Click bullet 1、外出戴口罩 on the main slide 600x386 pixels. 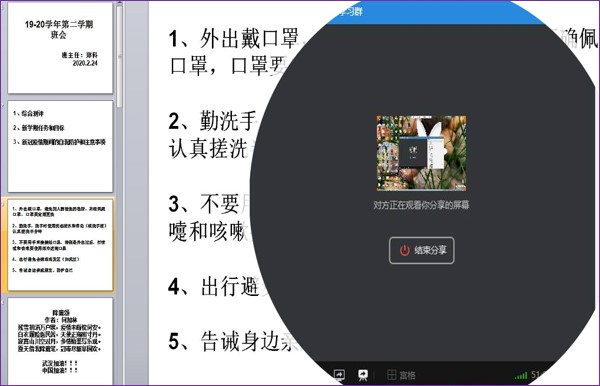click(x=234, y=39)
